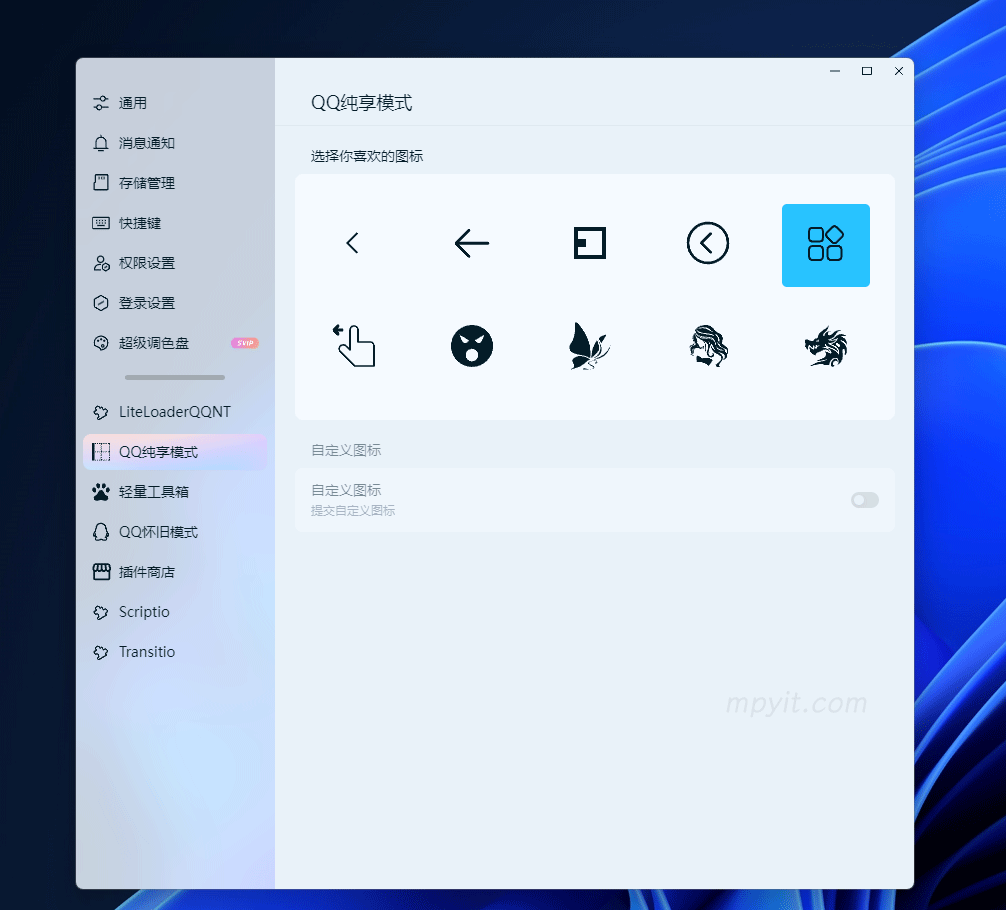Choose the butterfly fairy icon

pyautogui.click(x=590, y=346)
